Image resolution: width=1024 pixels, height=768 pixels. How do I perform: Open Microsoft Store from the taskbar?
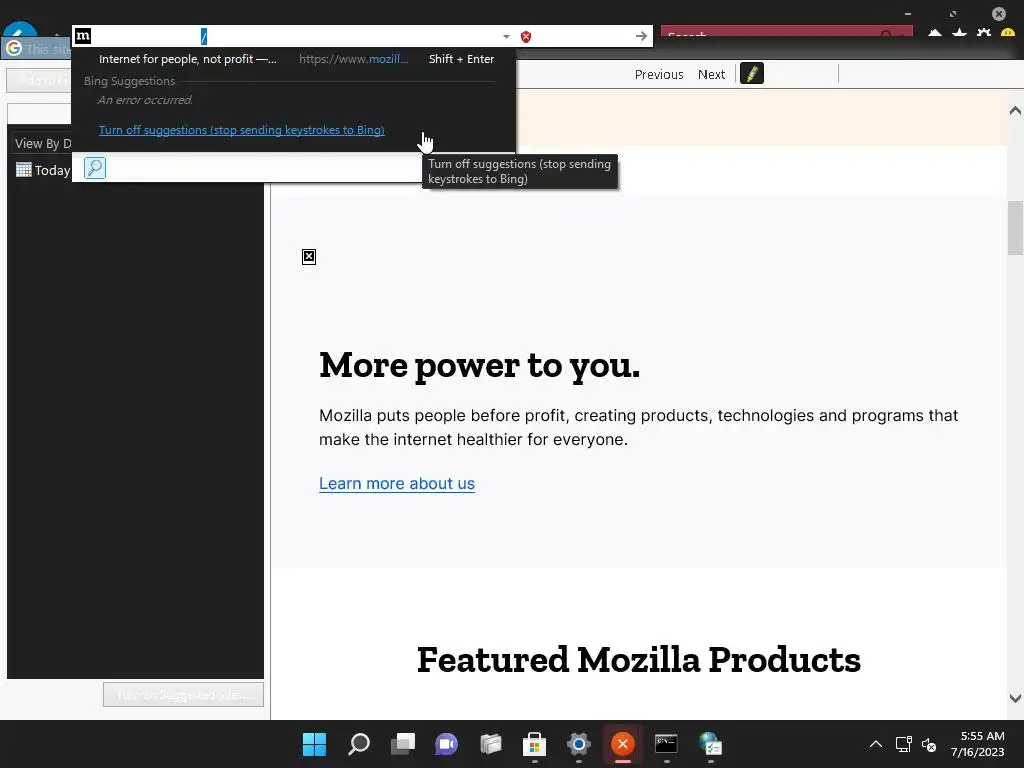534,744
